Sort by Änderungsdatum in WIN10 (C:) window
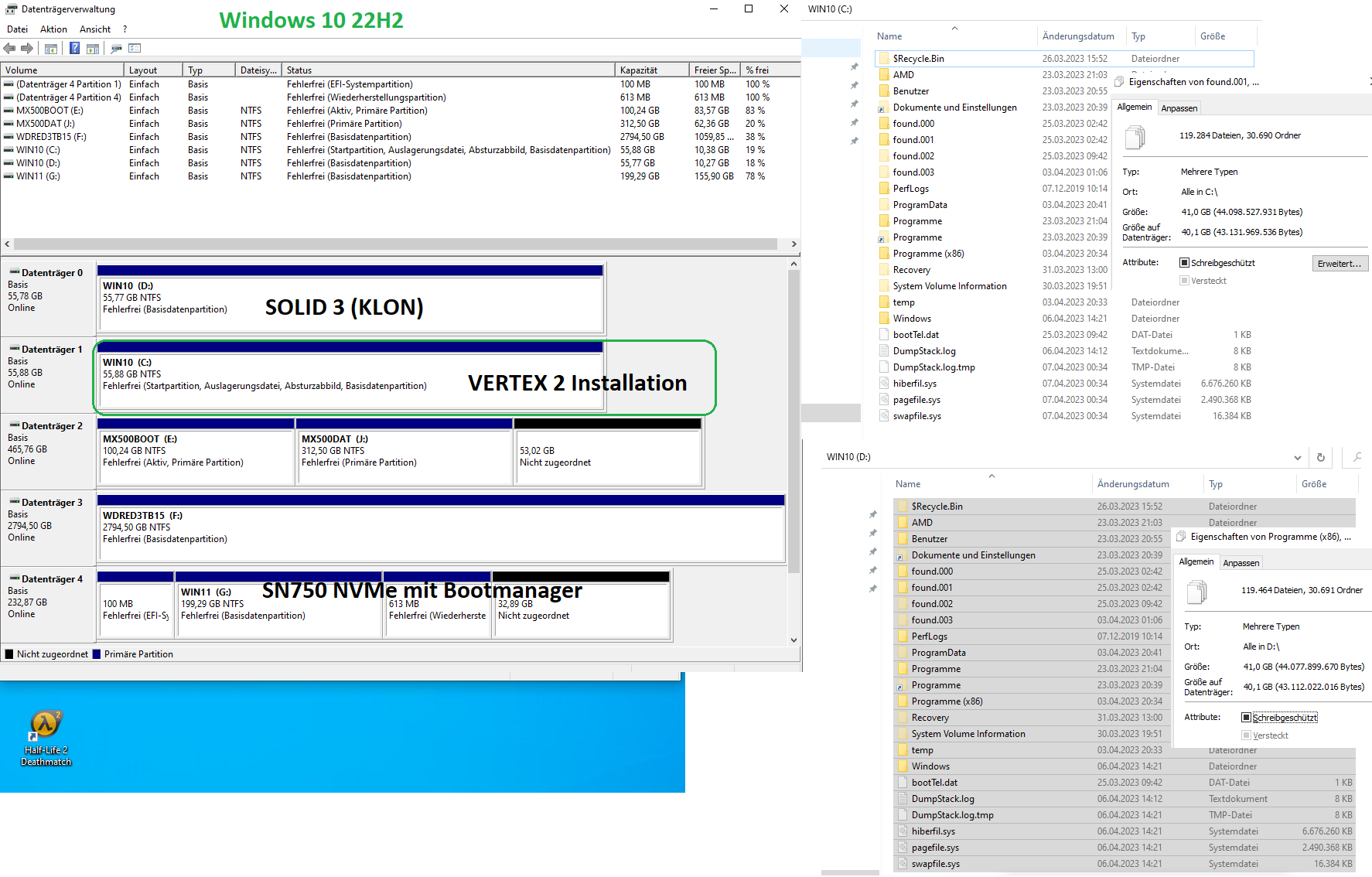The height and width of the screenshot is (877, 1372). tap(1080, 36)
